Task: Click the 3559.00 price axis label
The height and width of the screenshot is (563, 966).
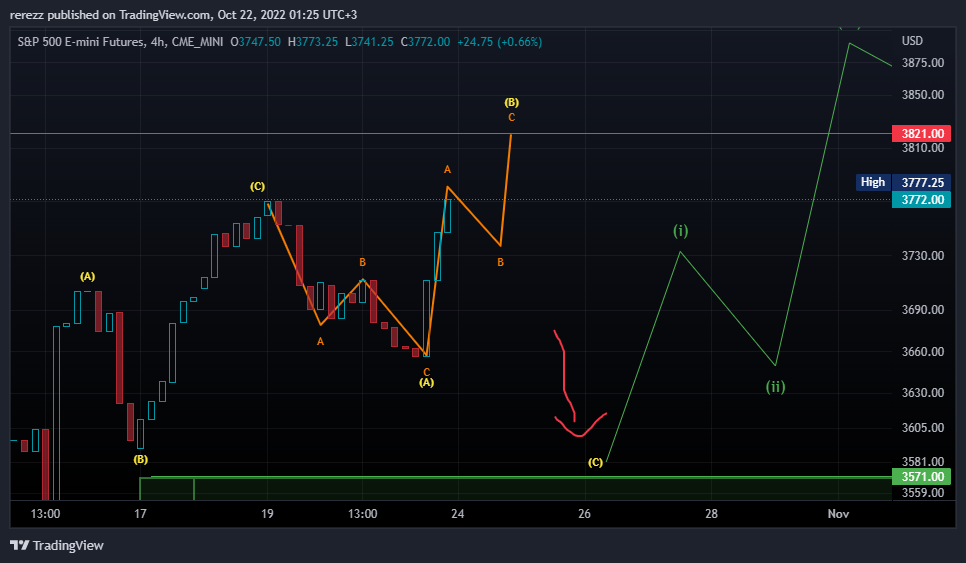Action: click(x=923, y=493)
